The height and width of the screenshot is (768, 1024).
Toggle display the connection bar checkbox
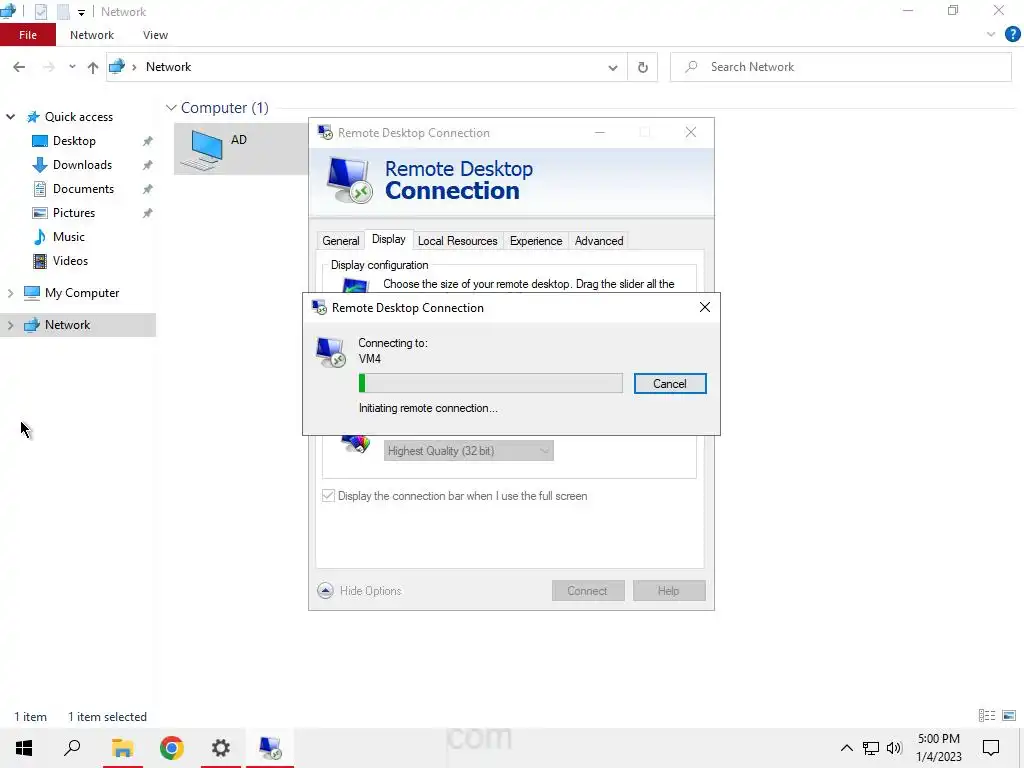click(328, 496)
